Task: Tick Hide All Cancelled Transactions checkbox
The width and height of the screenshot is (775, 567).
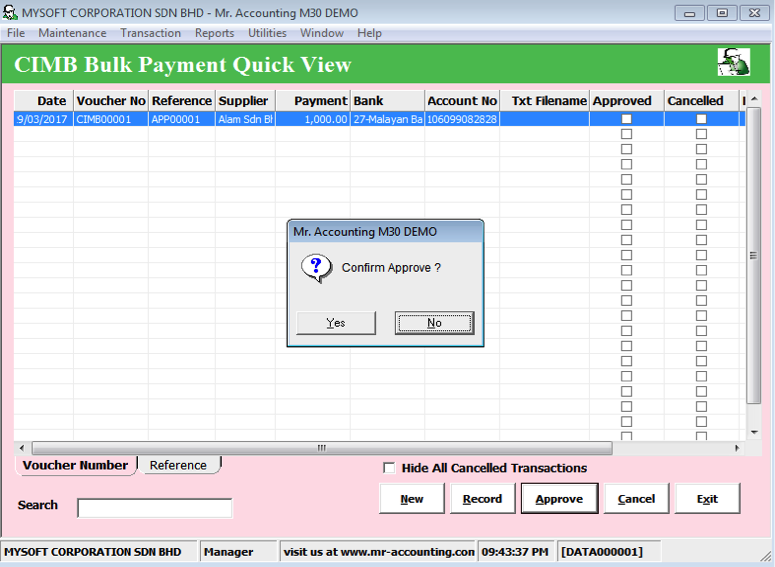Action: coord(389,468)
